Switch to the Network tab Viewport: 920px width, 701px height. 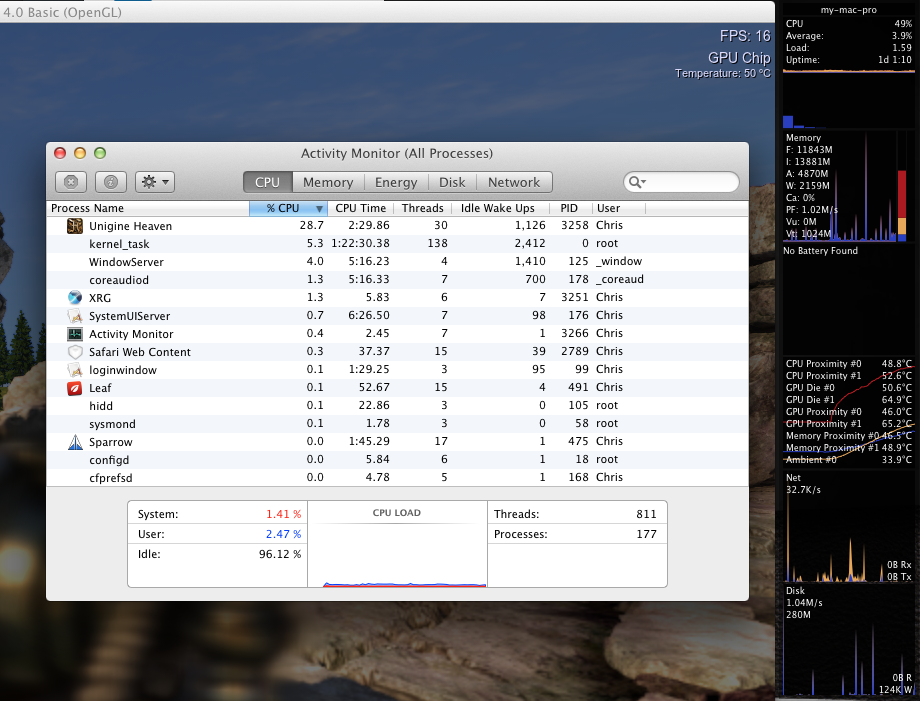(x=514, y=182)
